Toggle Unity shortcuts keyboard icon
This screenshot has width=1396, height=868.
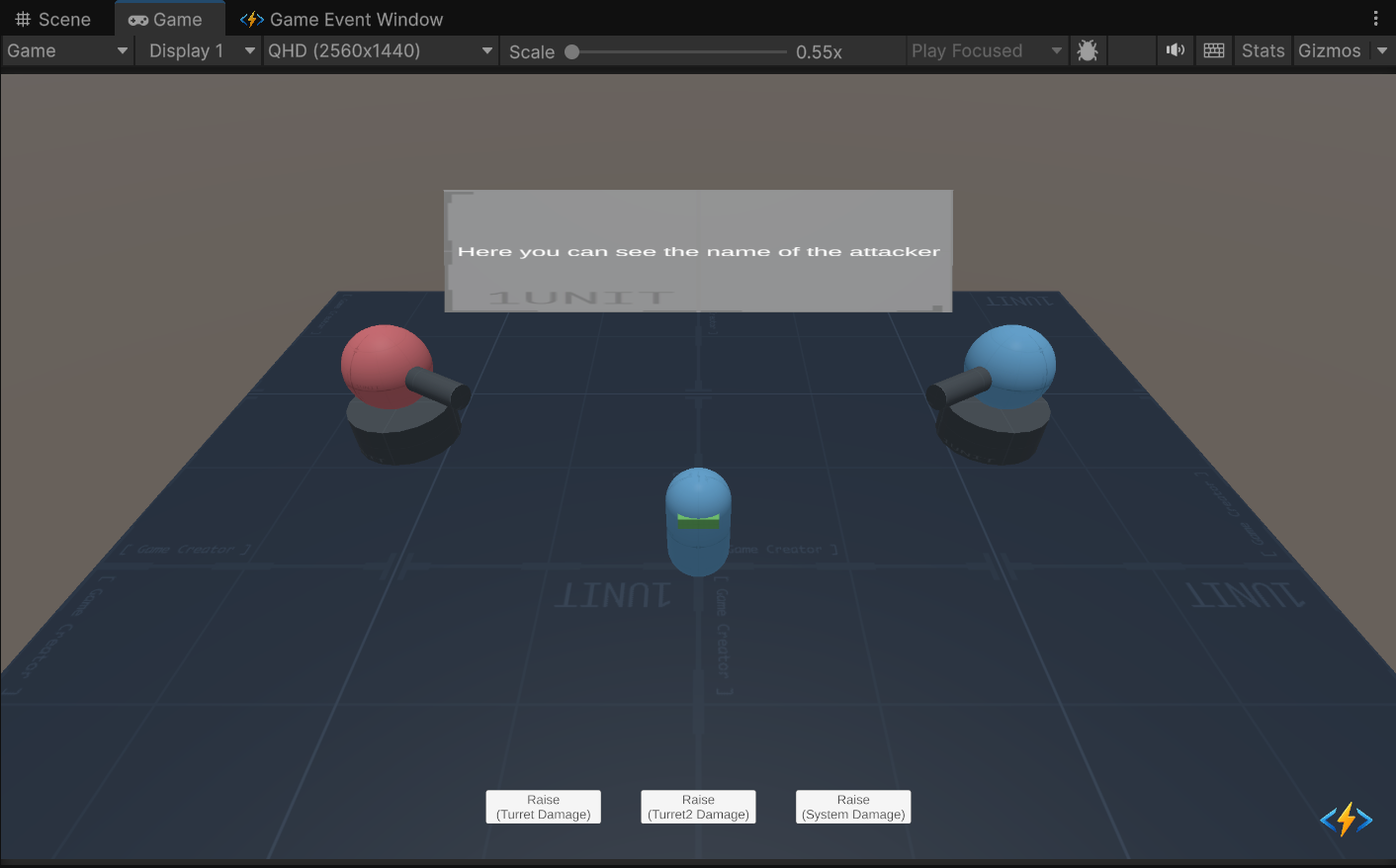(x=1214, y=50)
